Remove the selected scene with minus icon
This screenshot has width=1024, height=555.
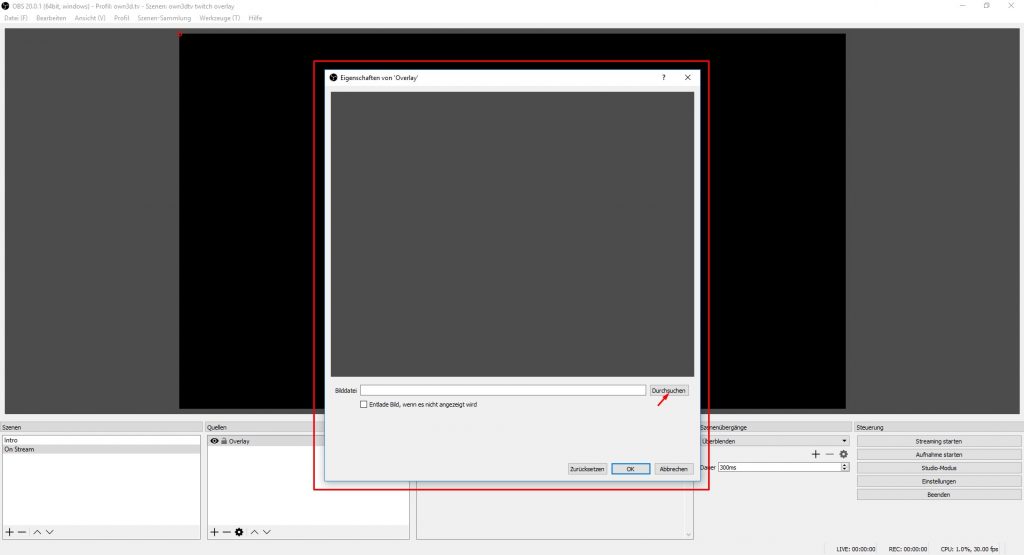tap(22, 532)
